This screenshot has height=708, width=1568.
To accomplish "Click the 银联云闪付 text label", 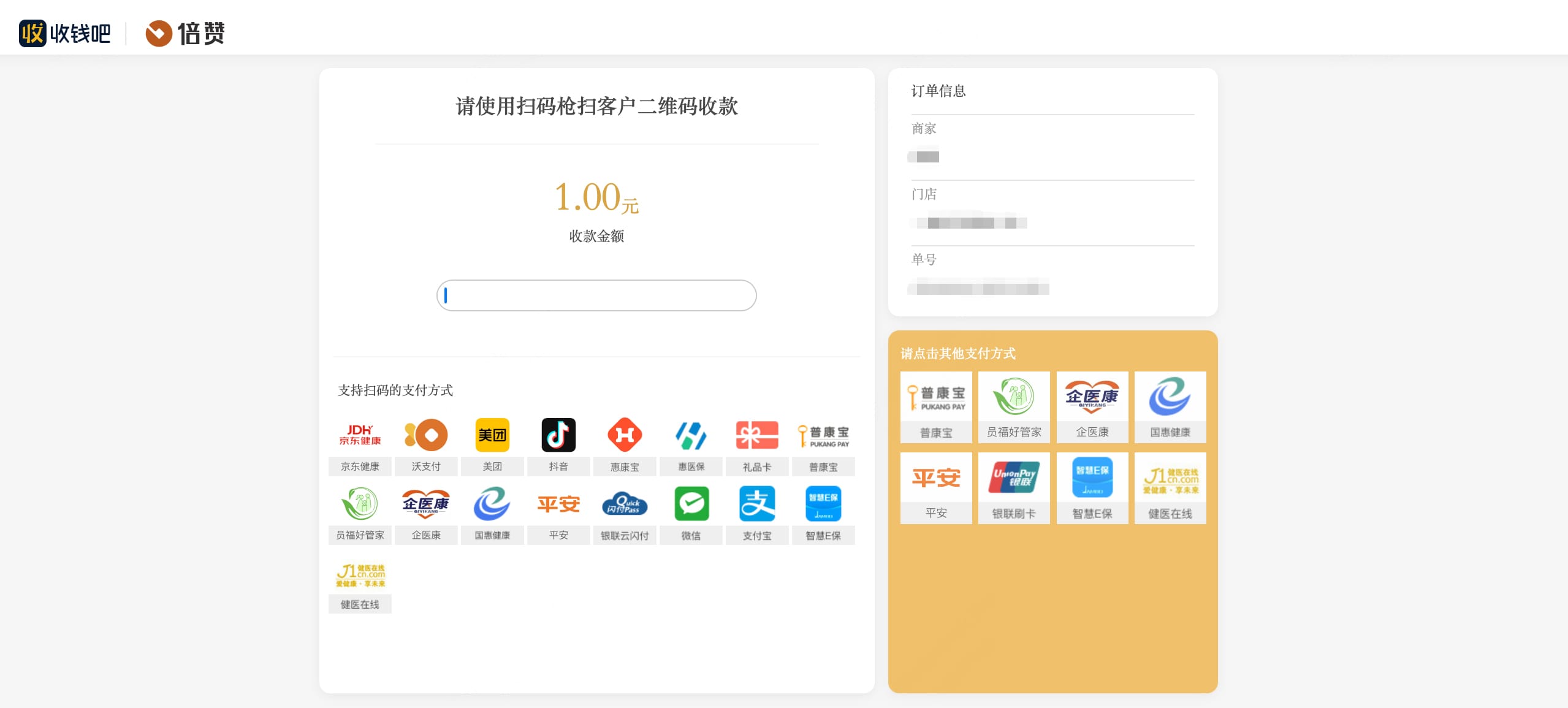I will 625,536.
